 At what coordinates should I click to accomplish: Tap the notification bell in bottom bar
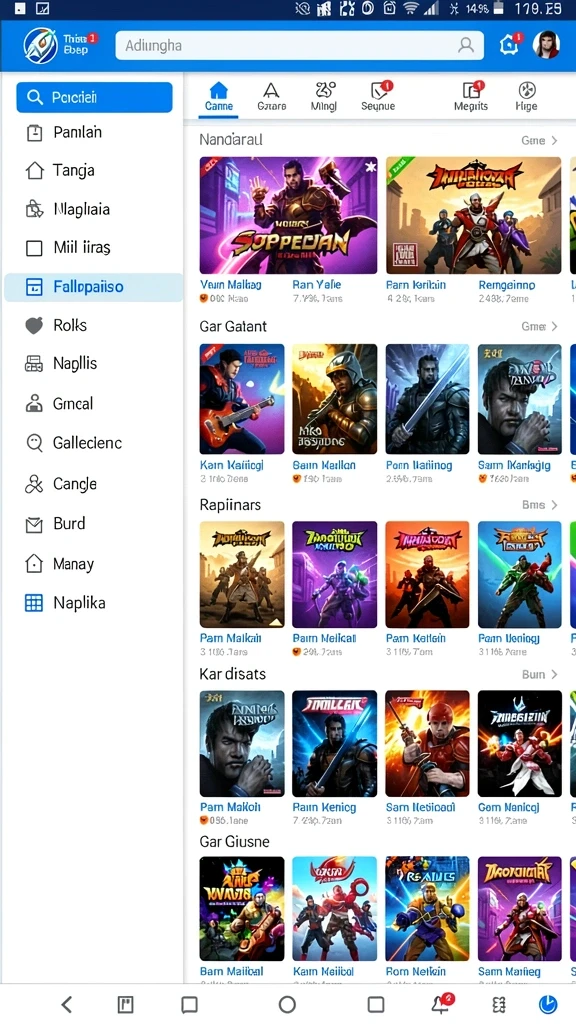point(442,1003)
